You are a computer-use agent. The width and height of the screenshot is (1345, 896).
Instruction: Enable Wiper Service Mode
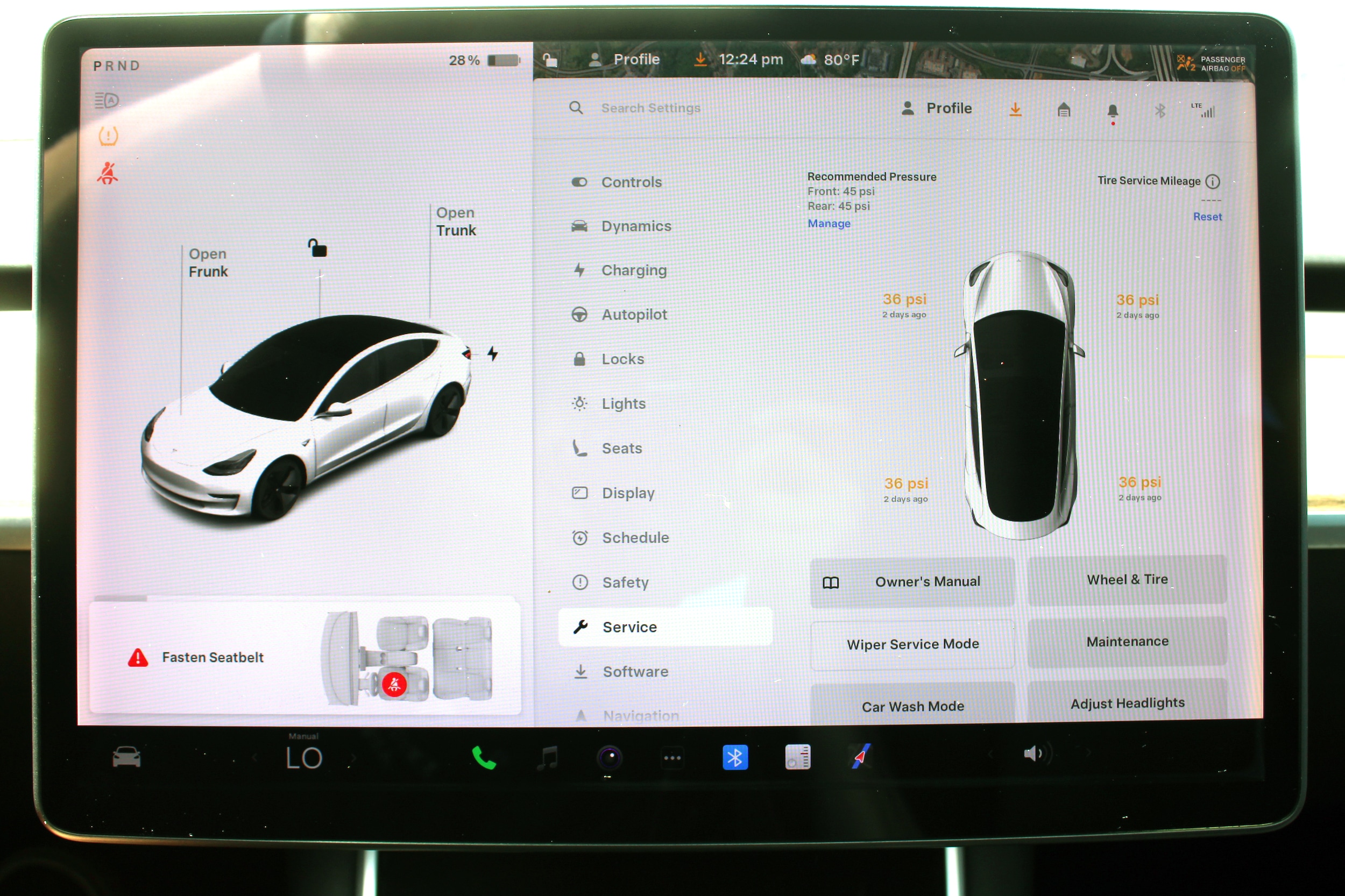point(912,644)
